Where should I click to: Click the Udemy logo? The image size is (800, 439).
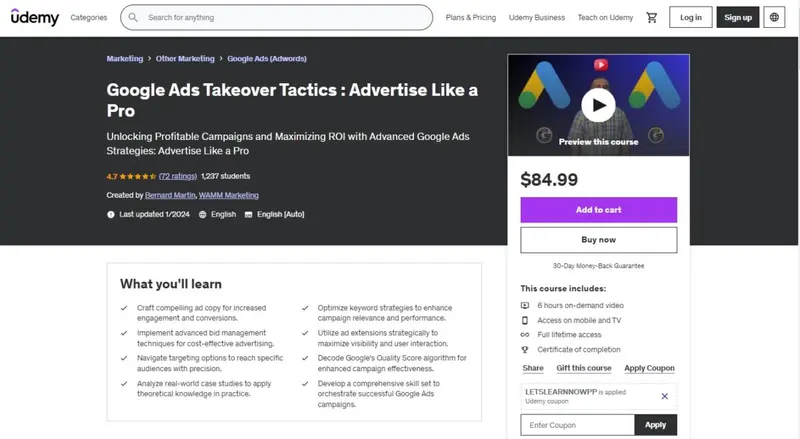click(35, 17)
